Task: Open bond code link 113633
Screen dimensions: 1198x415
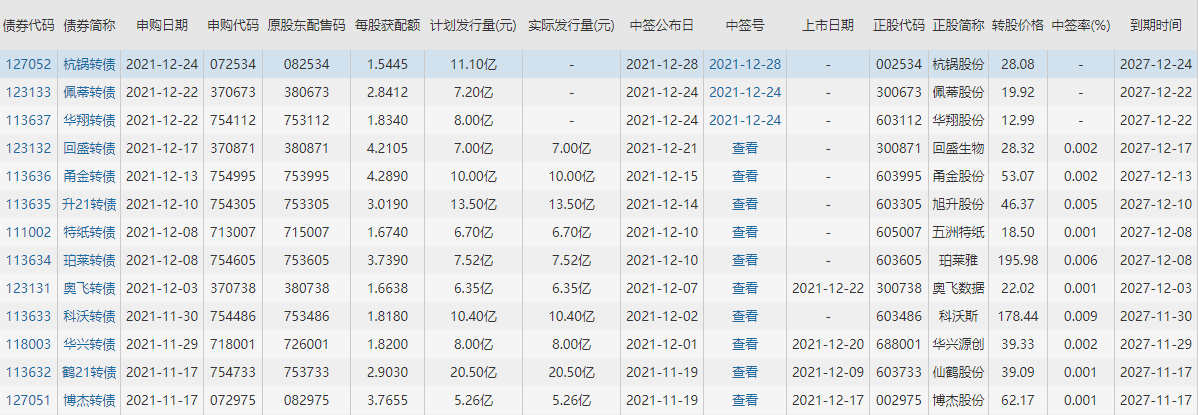Action: (28, 316)
